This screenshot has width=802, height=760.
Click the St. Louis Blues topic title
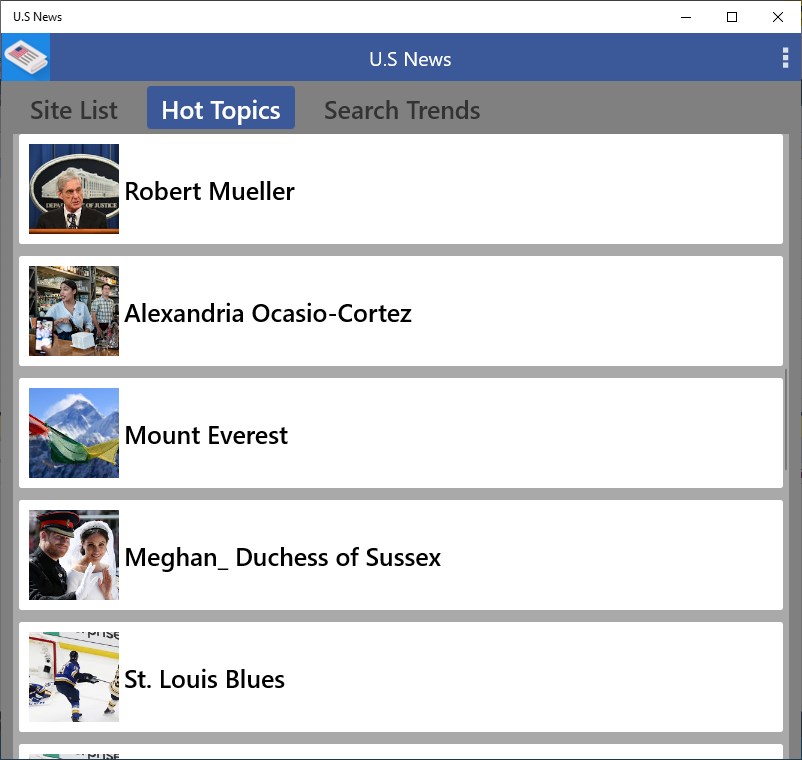click(205, 679)
